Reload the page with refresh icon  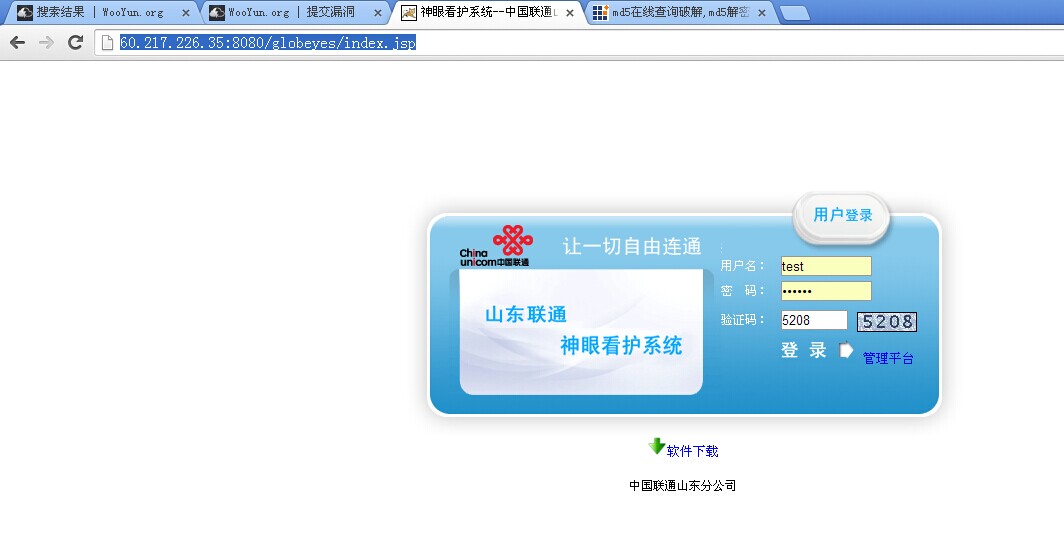pyautogui.click(x=75, y=42)
